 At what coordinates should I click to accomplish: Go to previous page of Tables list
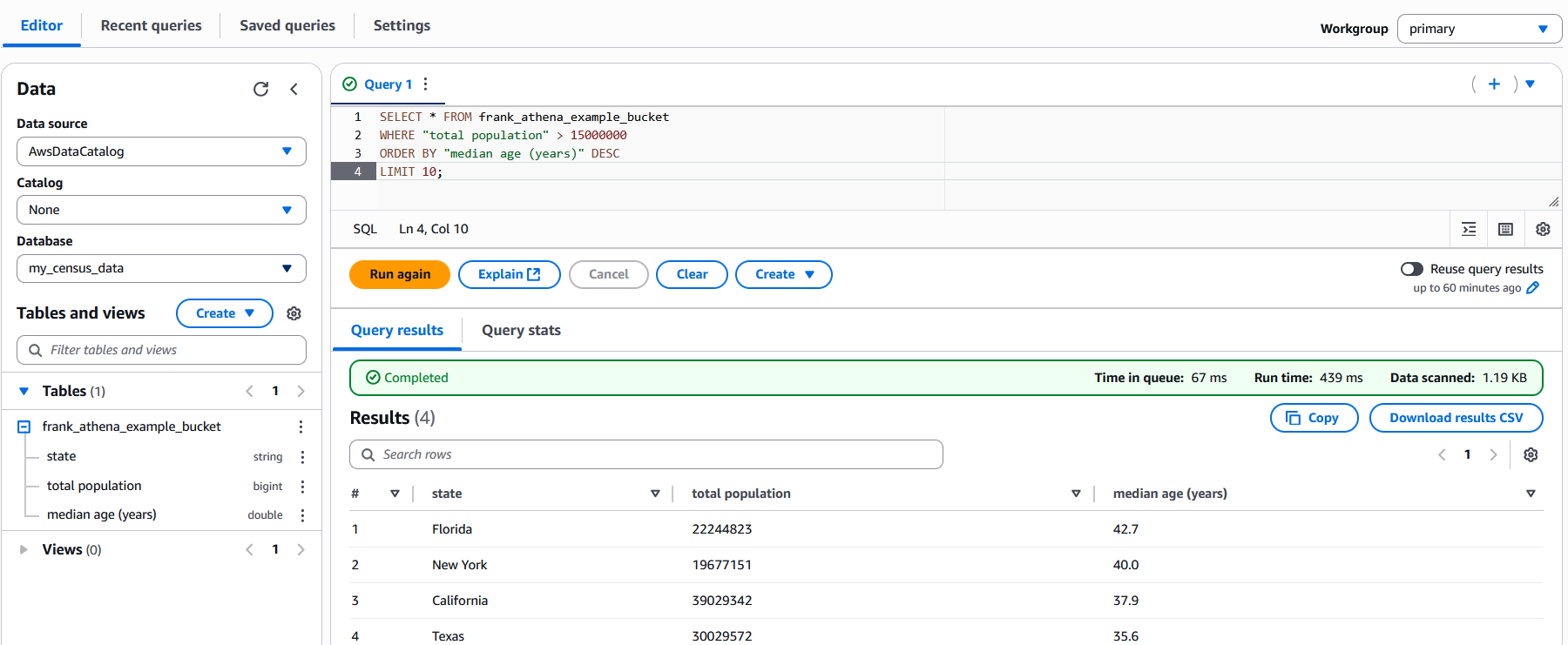[x=250, y=391]
